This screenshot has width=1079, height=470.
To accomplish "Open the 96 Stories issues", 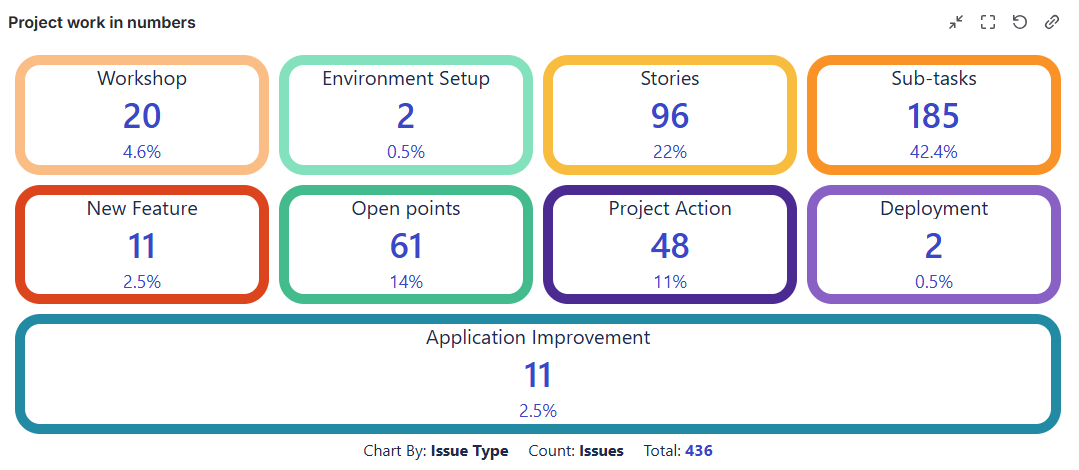I will click(x=670, y=116).
